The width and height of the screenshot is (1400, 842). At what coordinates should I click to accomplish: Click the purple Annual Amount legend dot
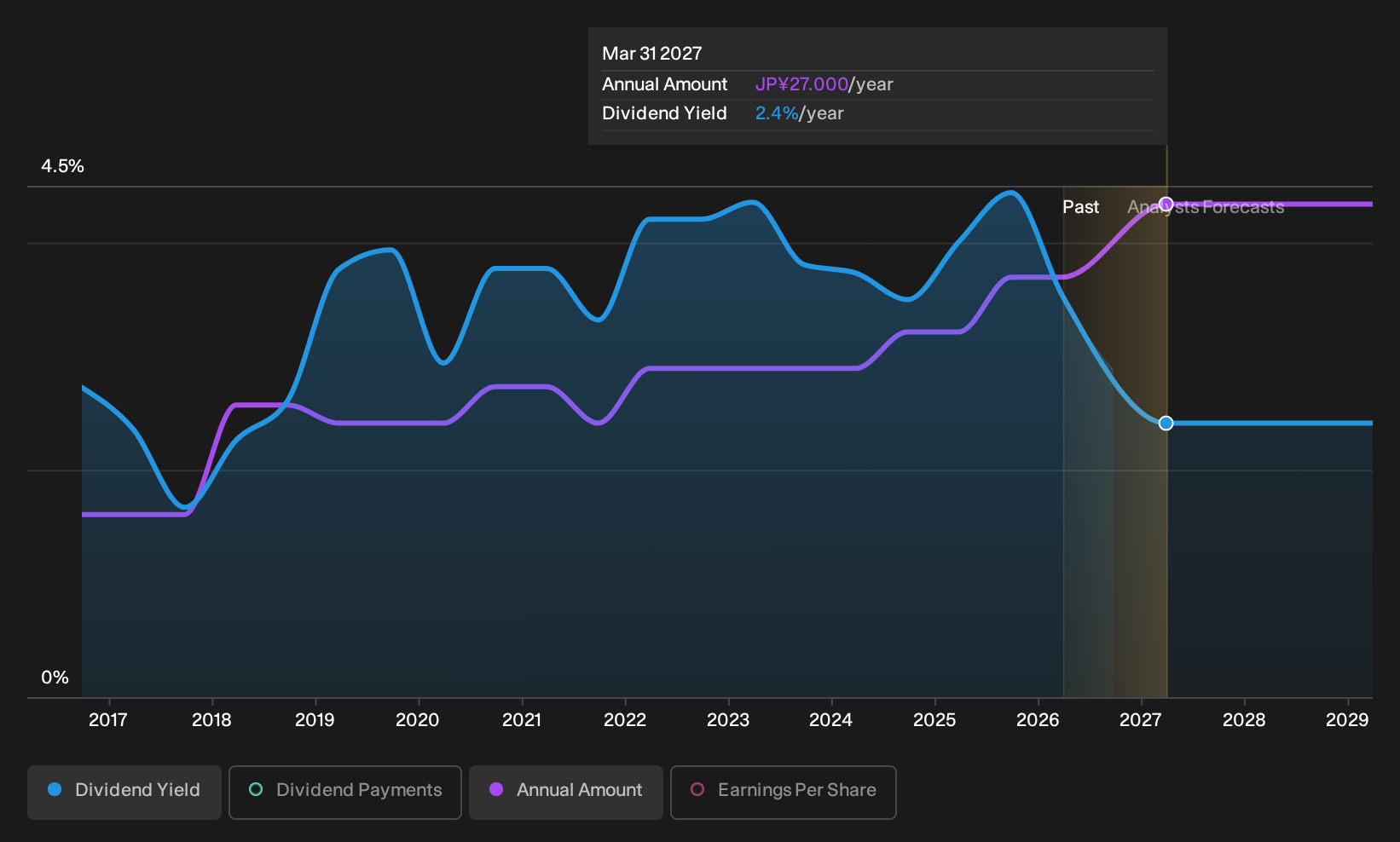click(x=496, y=789)
